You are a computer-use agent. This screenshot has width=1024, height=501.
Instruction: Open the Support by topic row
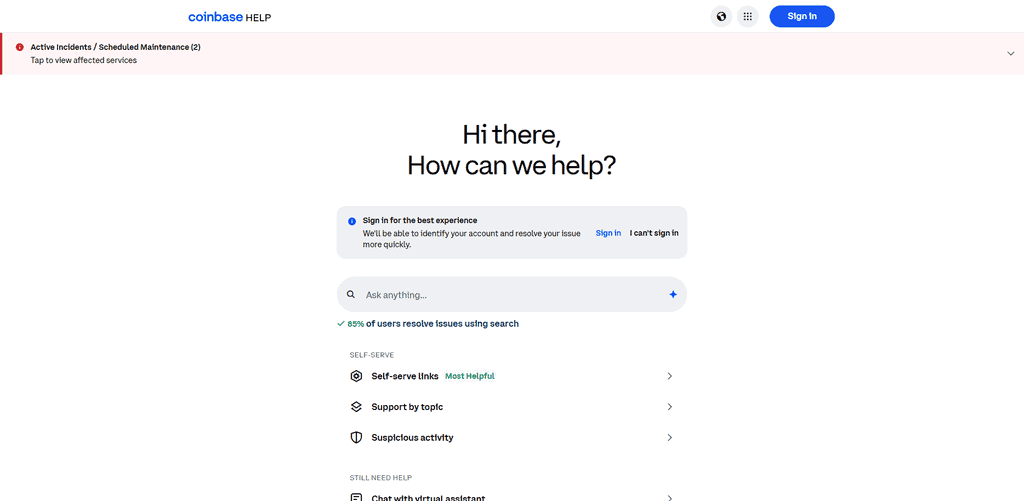click(512, 407)
